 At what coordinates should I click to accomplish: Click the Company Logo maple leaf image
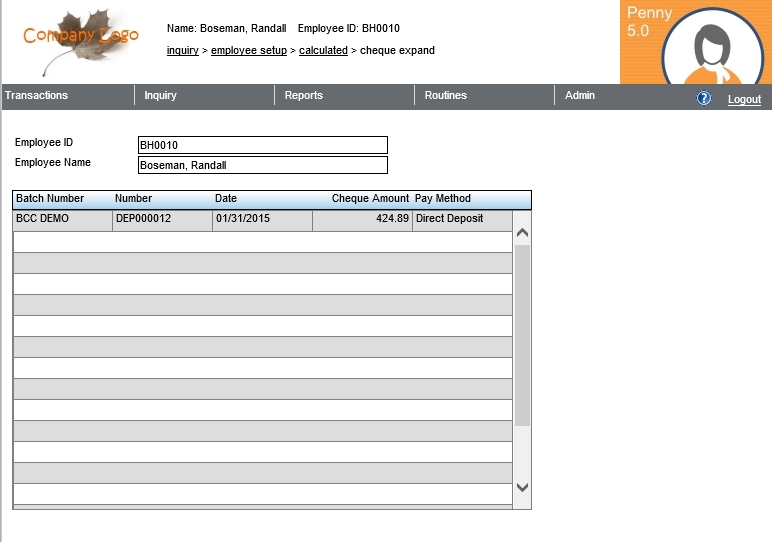81,41
